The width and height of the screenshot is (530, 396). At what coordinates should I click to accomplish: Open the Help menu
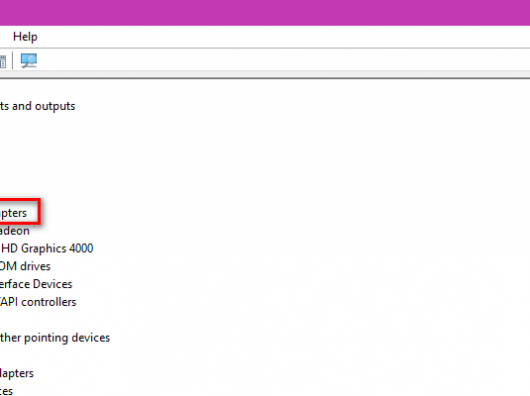(25, 36)
